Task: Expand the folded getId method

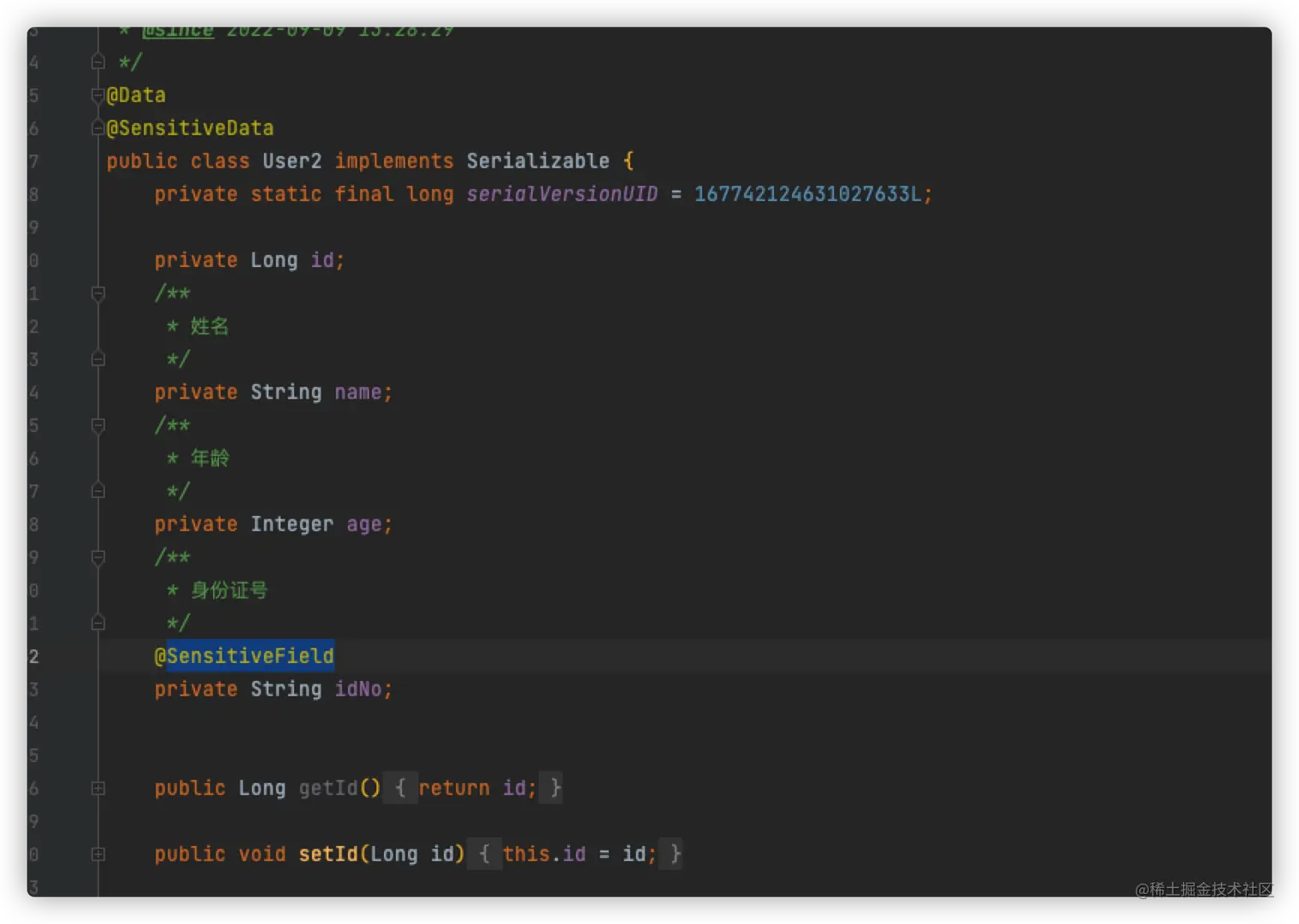Action: point(98,788)
